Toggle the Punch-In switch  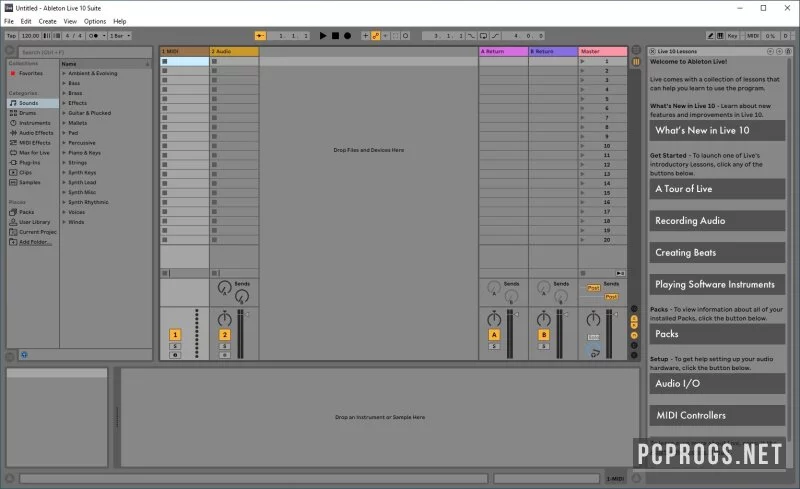(471, 36)
